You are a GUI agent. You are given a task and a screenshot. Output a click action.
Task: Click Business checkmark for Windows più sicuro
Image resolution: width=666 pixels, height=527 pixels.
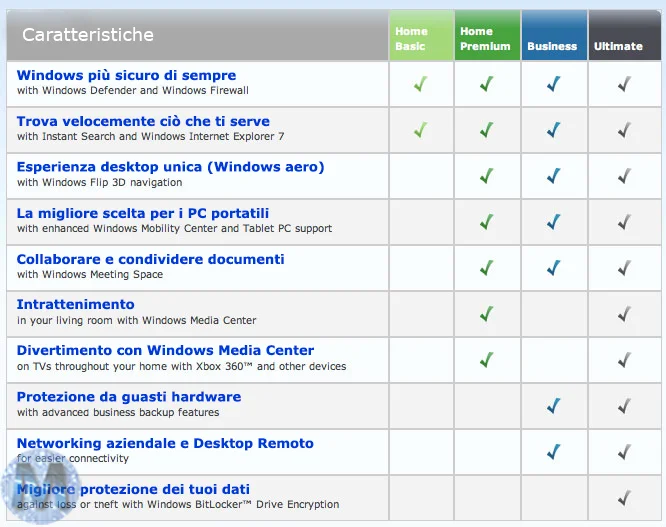pyautogui.click(x=554, y=84)
